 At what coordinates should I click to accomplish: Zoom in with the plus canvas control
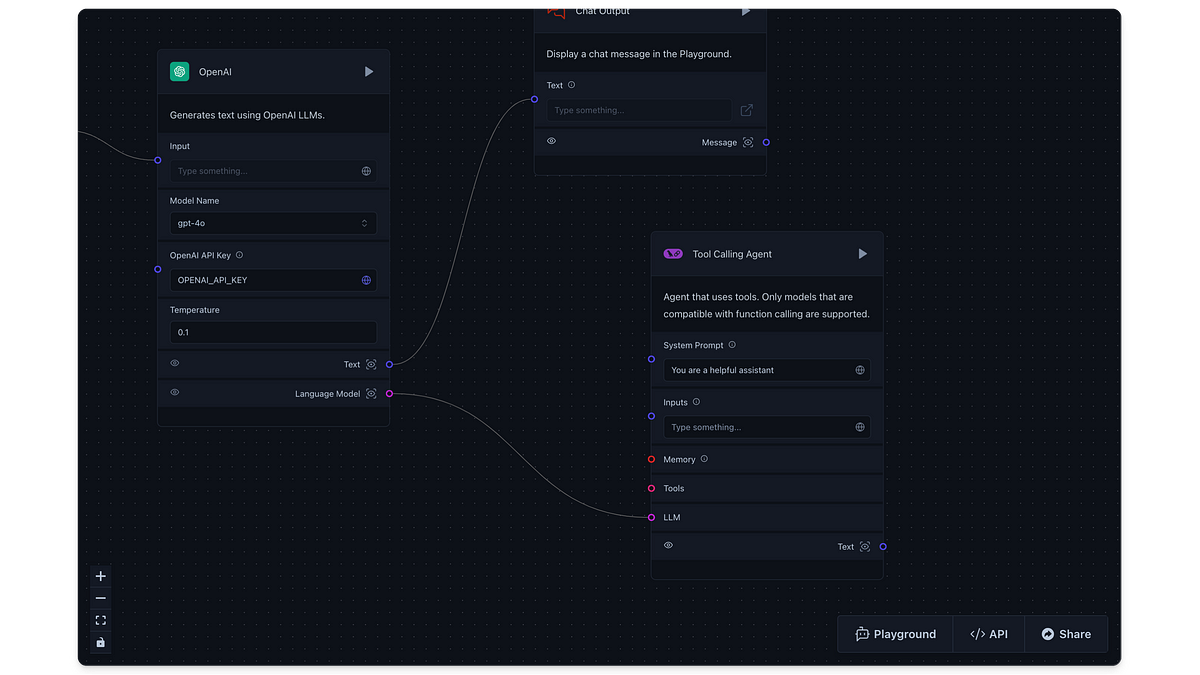(x=100, y=576)
